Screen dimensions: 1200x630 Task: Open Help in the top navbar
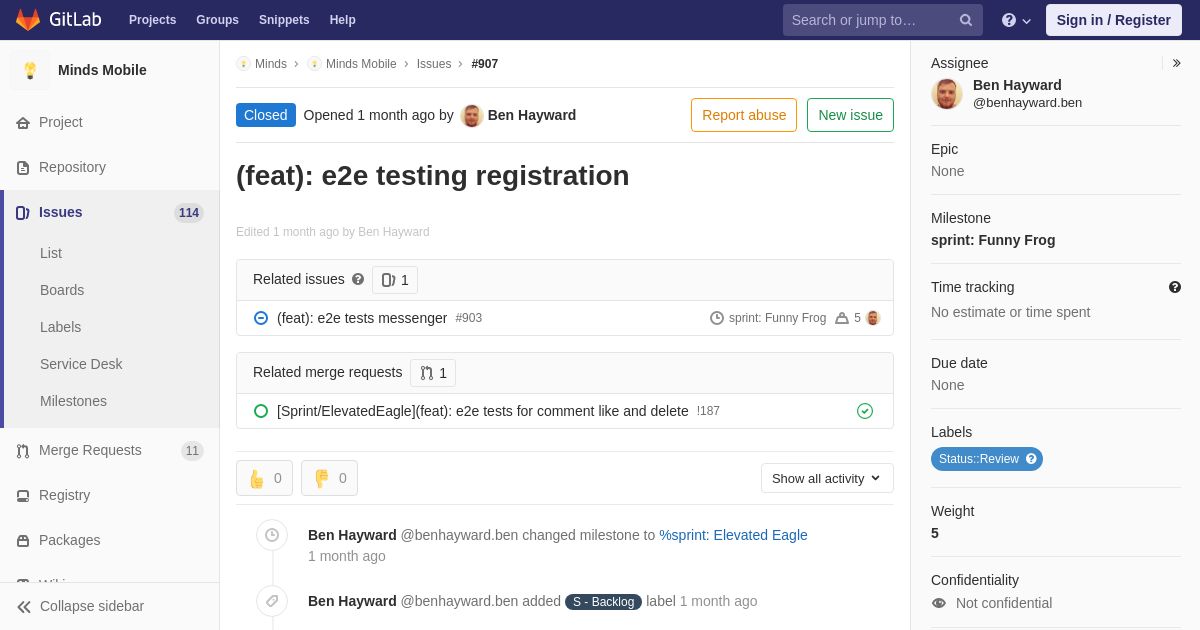point(343,20)
